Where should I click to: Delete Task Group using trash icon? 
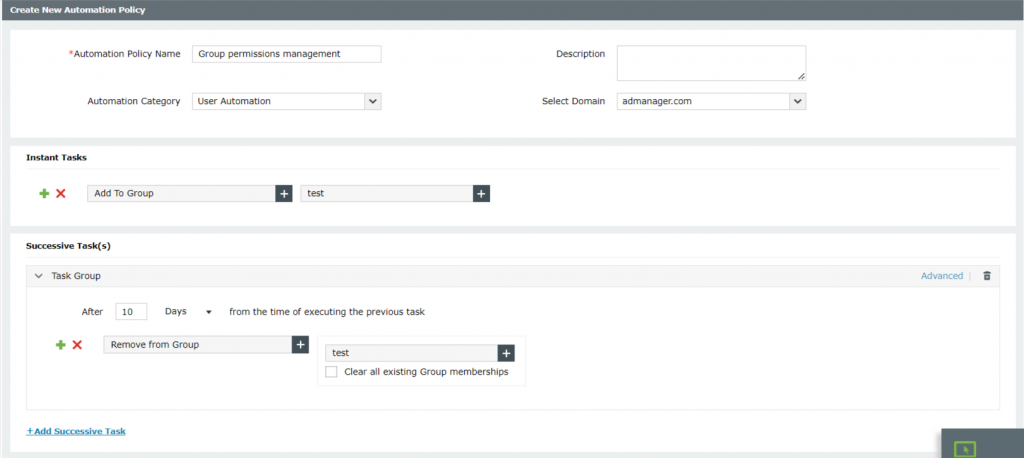987,276
